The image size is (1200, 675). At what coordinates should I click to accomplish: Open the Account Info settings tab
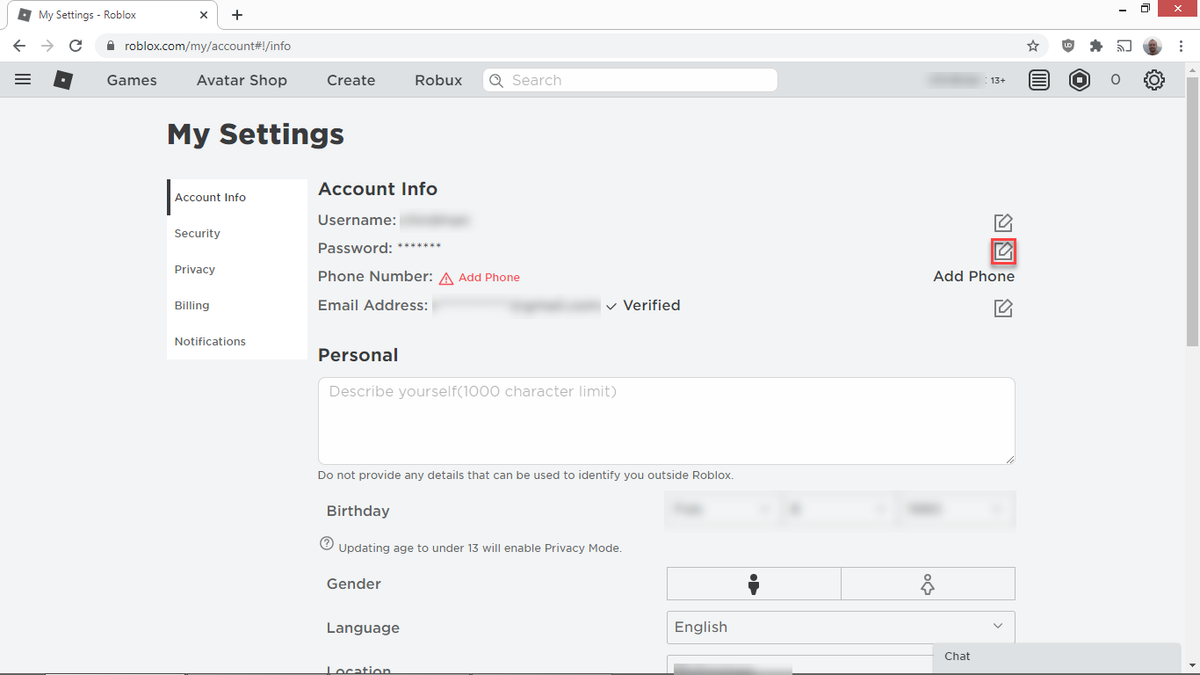pos(237,197)
